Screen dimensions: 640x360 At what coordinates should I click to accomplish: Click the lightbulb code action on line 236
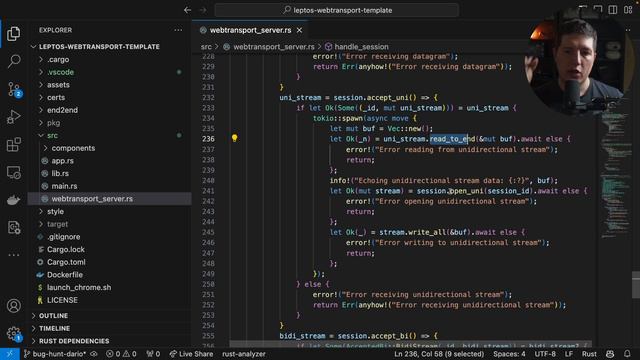pos(234,138)
